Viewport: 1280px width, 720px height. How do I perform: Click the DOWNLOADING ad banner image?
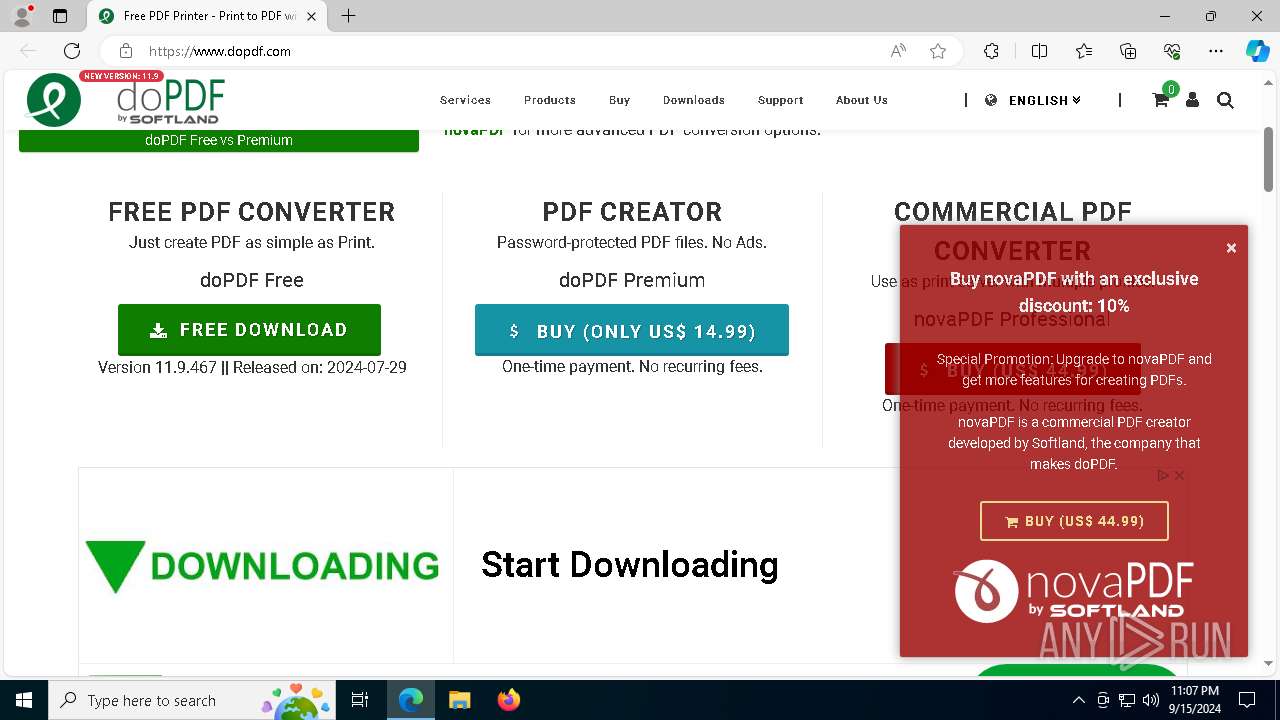(x=262, y=566)
